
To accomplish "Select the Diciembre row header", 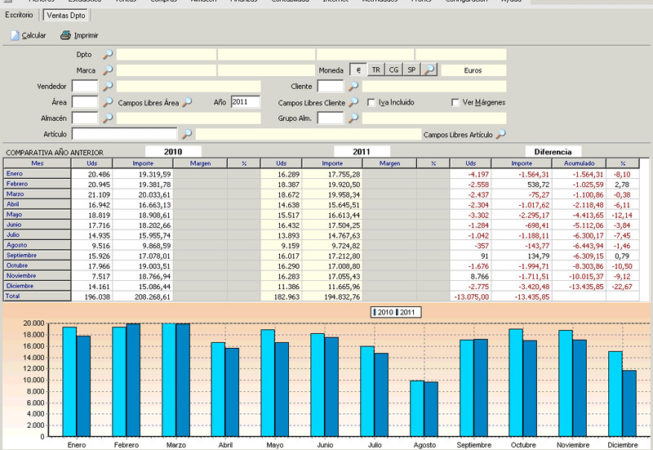I will 37,286.
